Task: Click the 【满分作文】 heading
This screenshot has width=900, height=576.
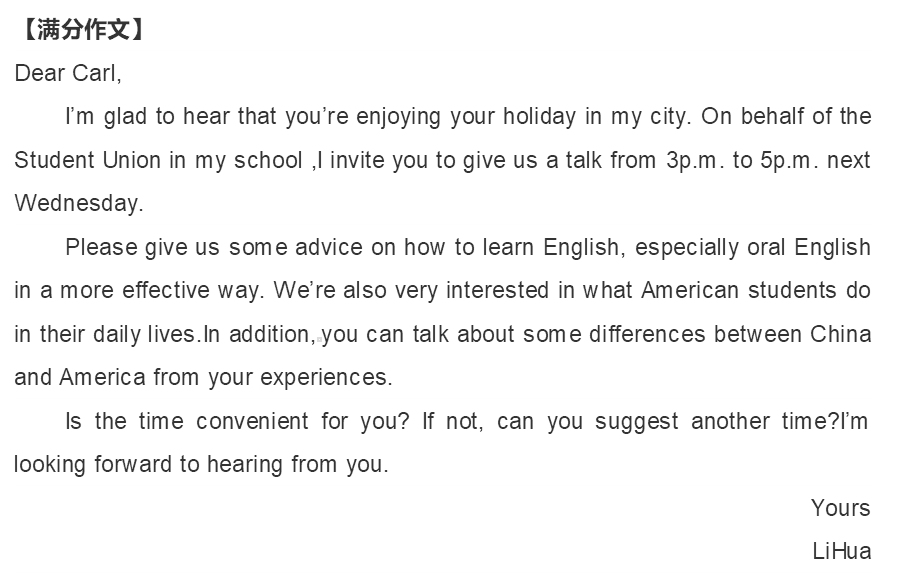Action: pyautogui.click(x=82, y=29)
